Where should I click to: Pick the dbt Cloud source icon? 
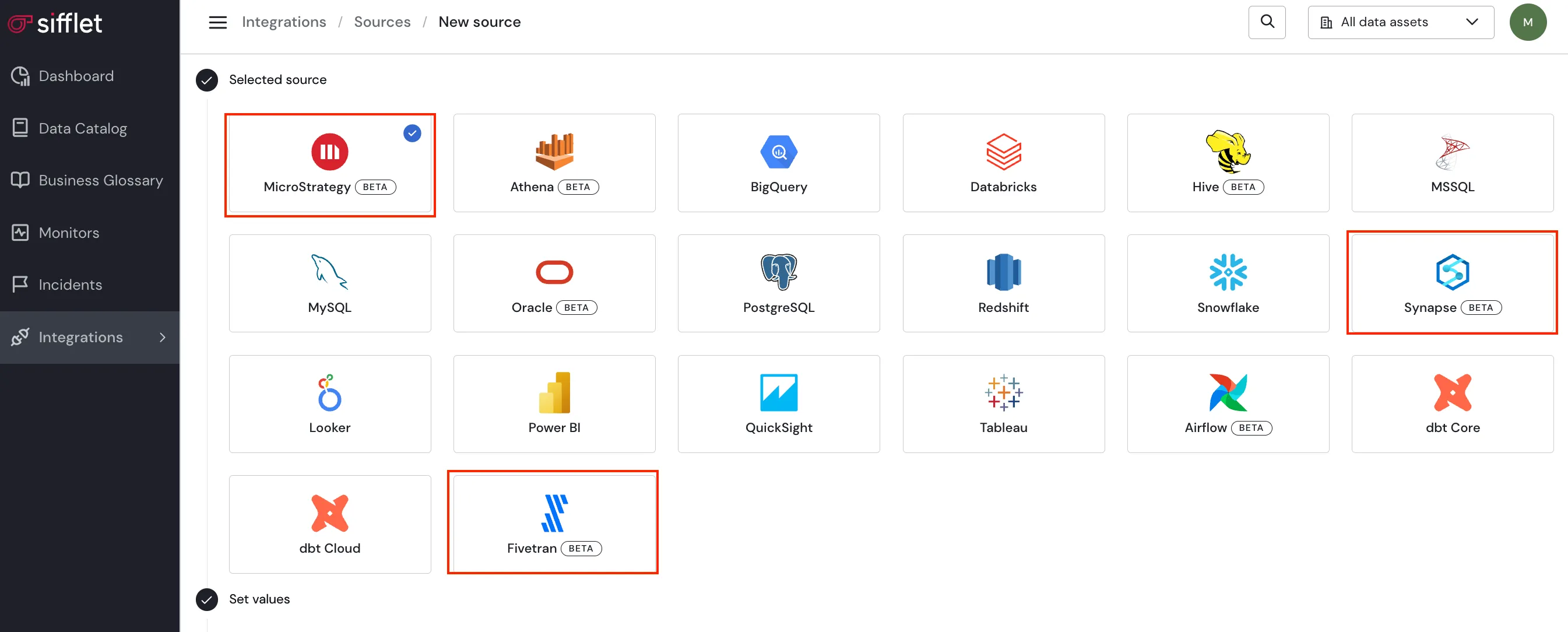(x=329, y=512)
